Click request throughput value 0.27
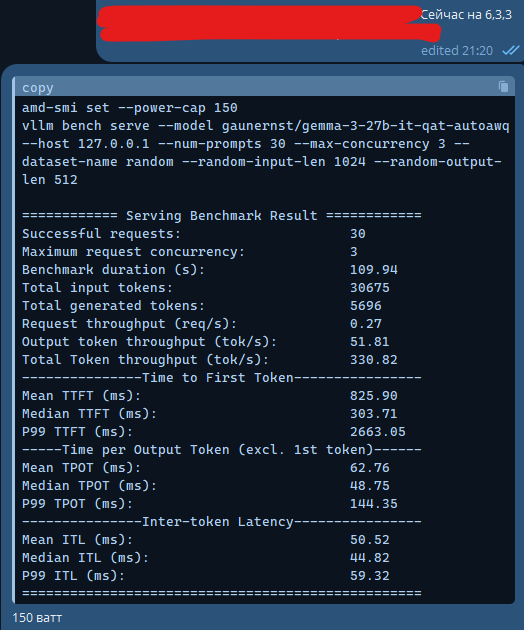The image size is (524, 630). click(x=366, y=324)
